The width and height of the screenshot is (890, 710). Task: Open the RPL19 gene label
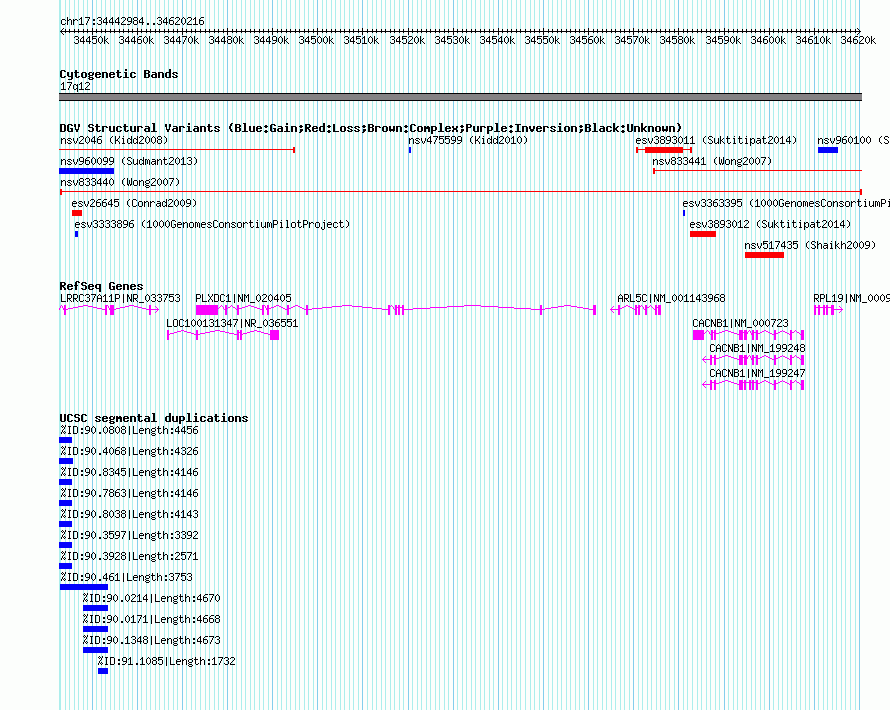point(851,298)
